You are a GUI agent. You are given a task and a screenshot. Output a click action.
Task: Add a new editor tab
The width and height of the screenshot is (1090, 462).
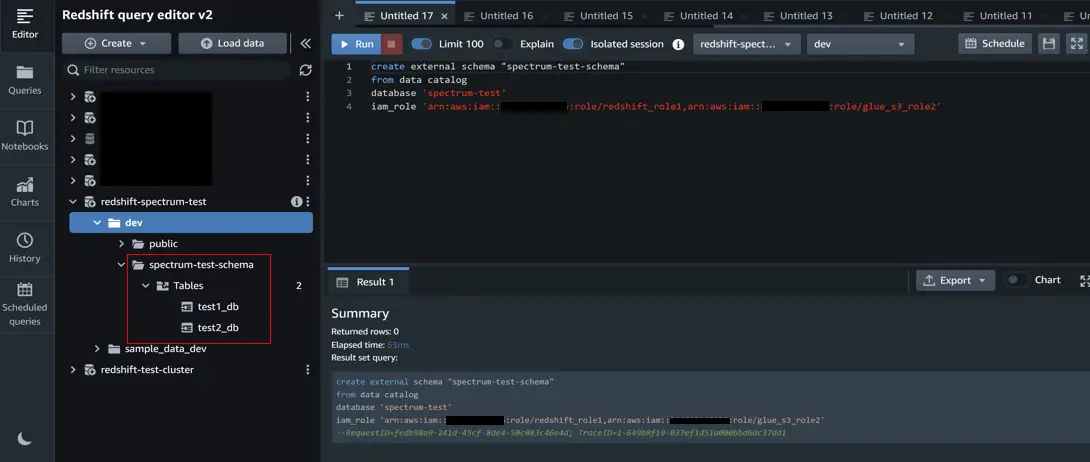pyautogui.click(x=339, y=15)
